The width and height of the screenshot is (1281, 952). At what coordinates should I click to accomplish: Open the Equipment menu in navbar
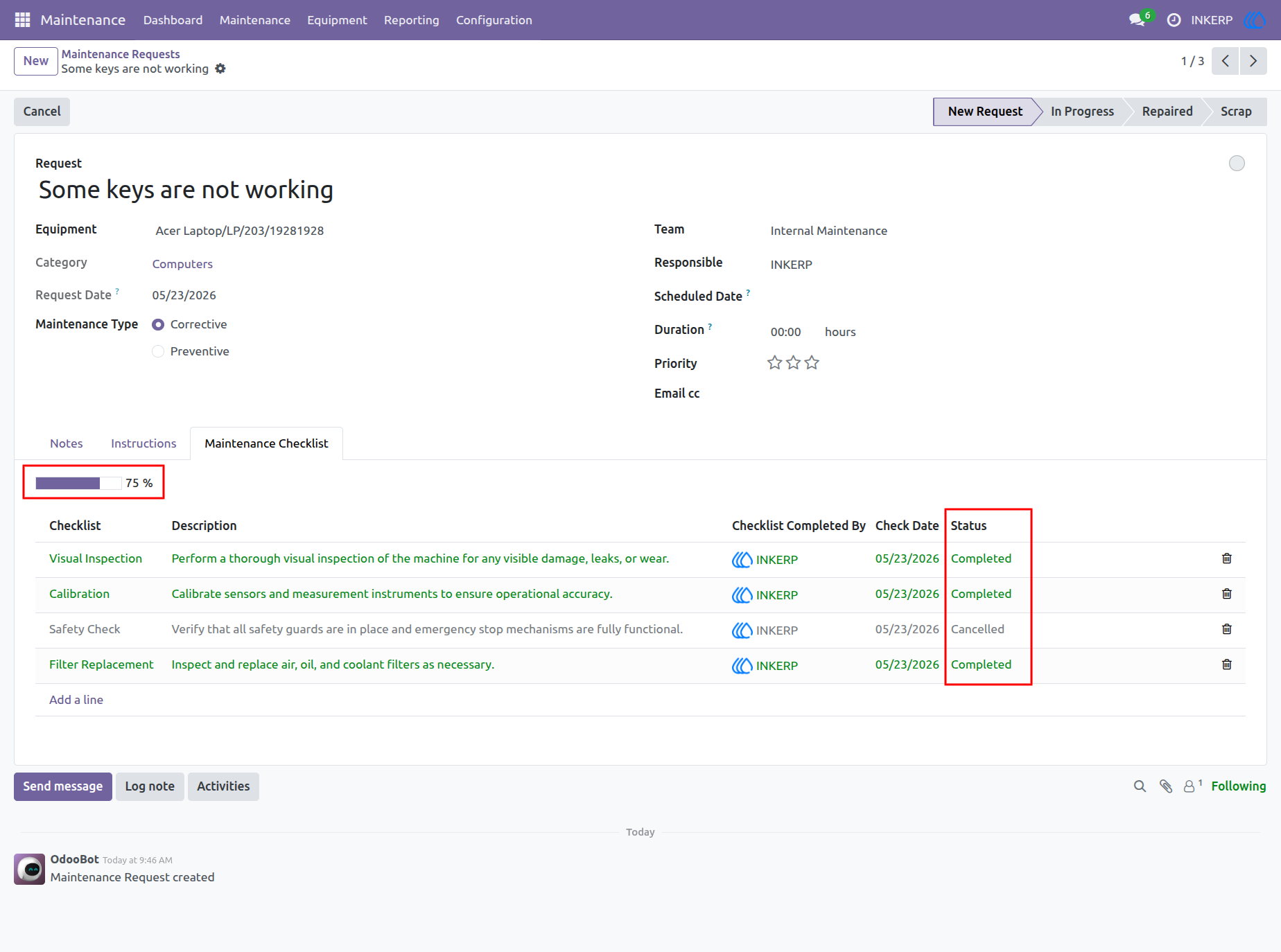337,20
